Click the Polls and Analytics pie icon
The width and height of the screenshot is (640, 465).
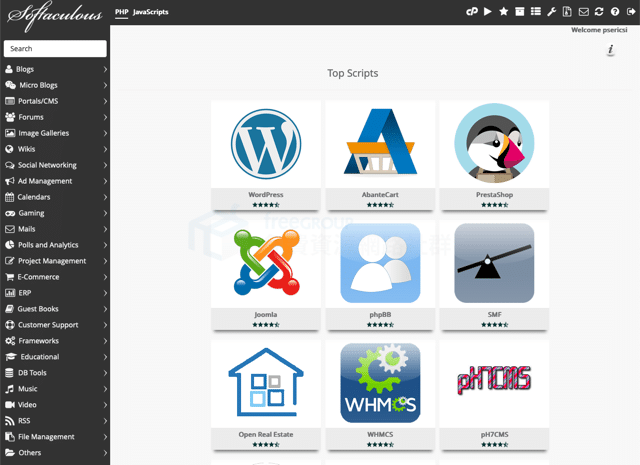9,245
